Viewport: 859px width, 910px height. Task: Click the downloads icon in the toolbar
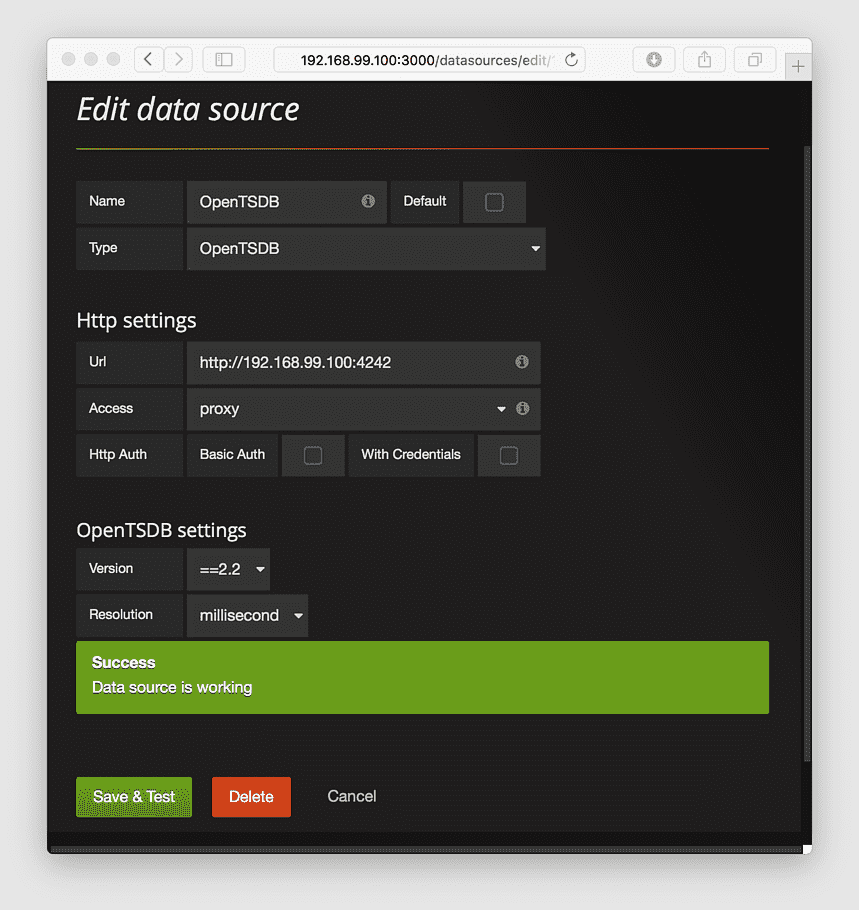(x=654, y=59)
